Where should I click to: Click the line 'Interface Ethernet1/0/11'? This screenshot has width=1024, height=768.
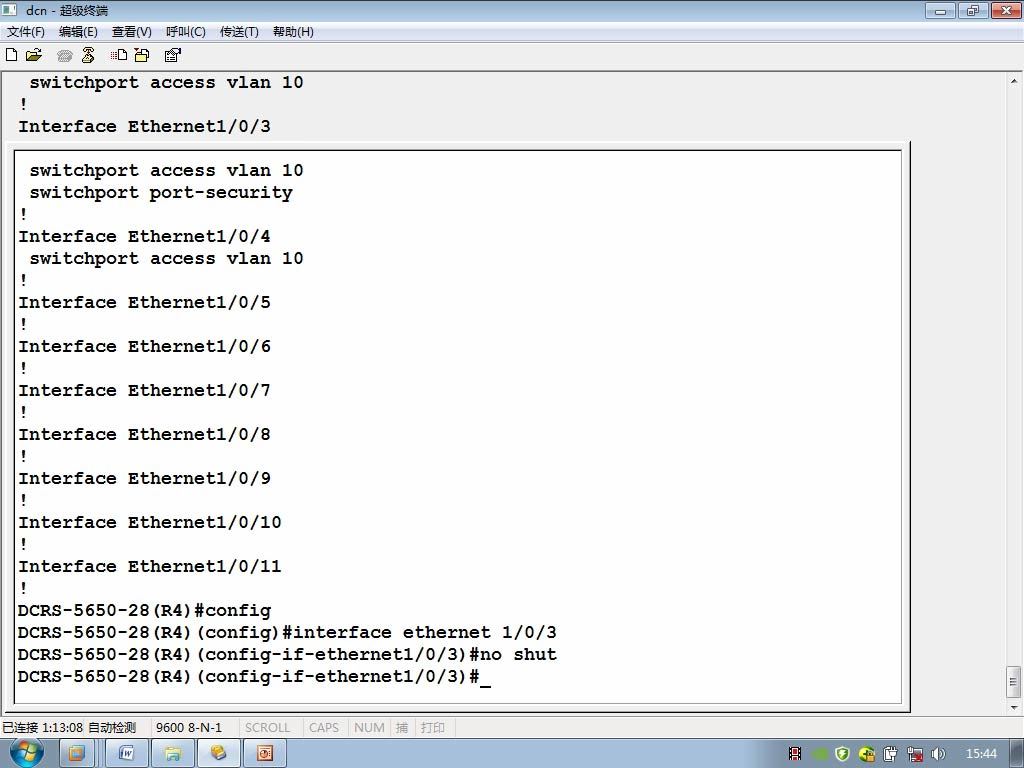click(x=150, y=566)
